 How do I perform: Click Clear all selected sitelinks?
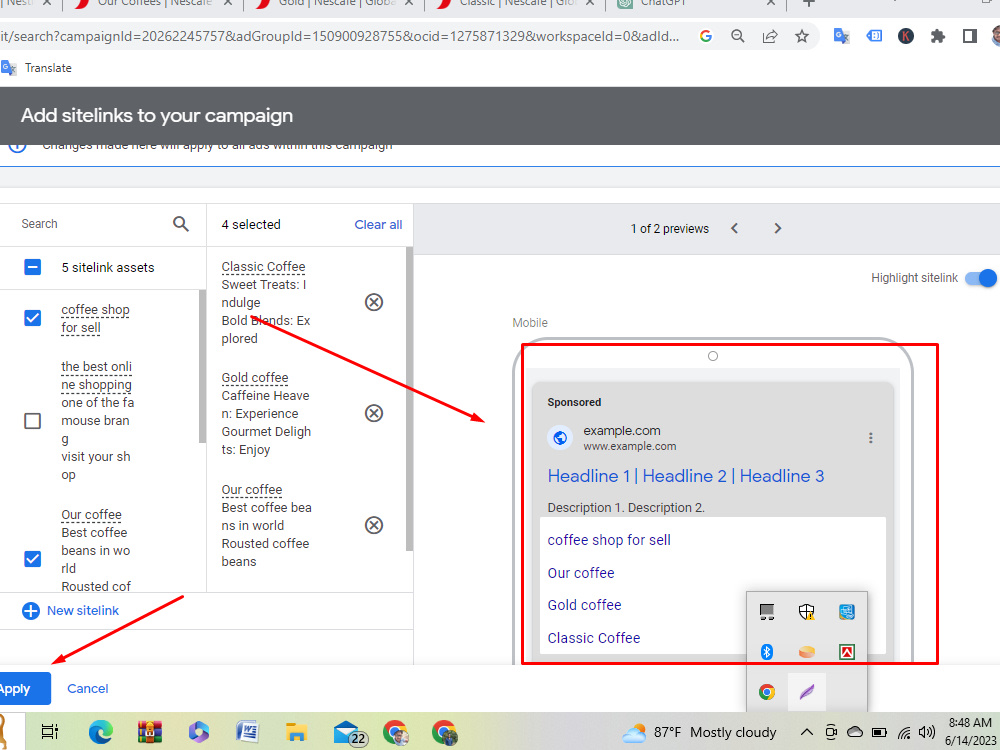378,224
